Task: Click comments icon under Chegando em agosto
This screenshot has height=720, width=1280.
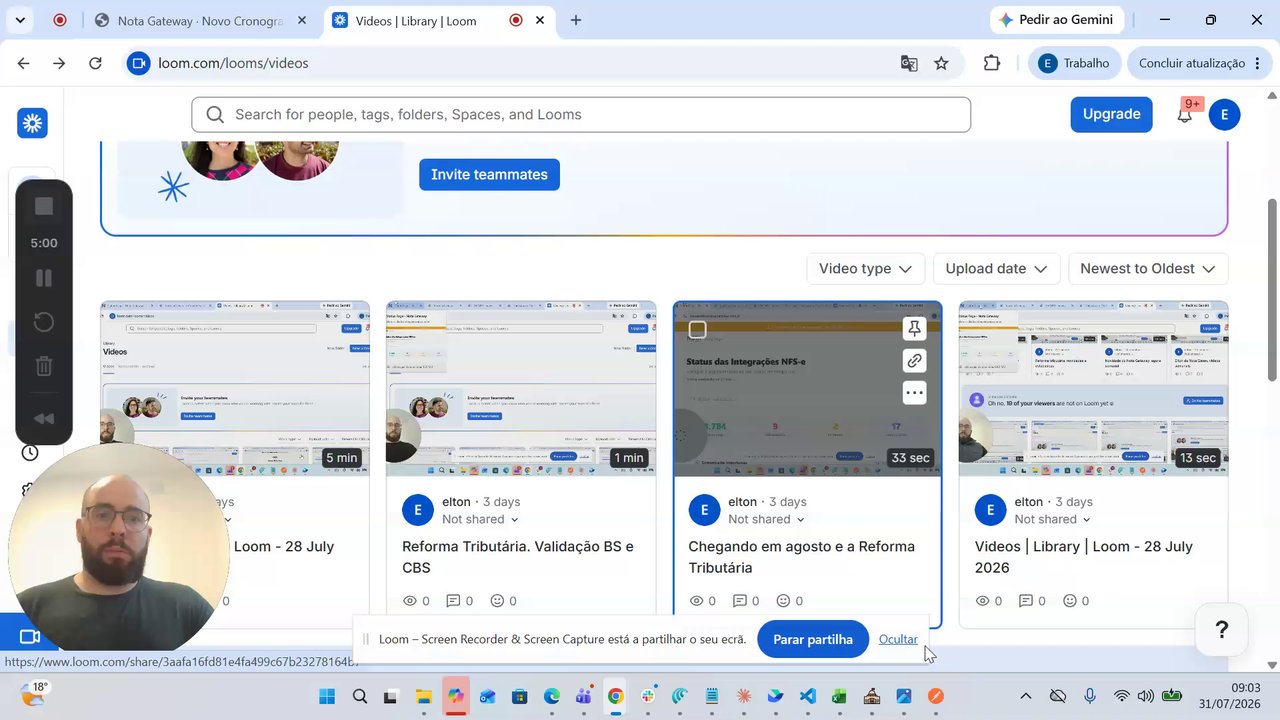Action: coord(739,601)
